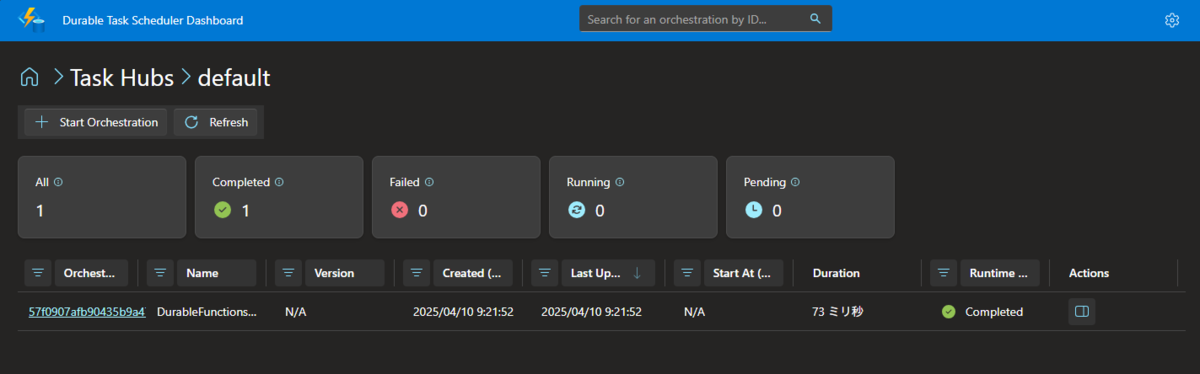Select the Failed status card
The width and height of the screenshot is (1200, 374).
[456, 197]
